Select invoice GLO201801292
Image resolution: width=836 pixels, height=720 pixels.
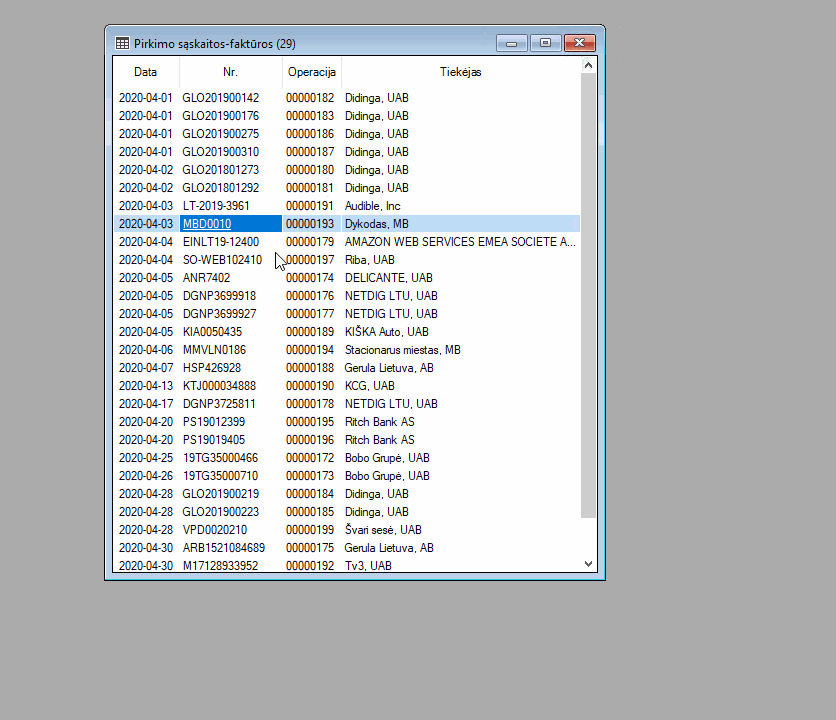tap(221, 188)
